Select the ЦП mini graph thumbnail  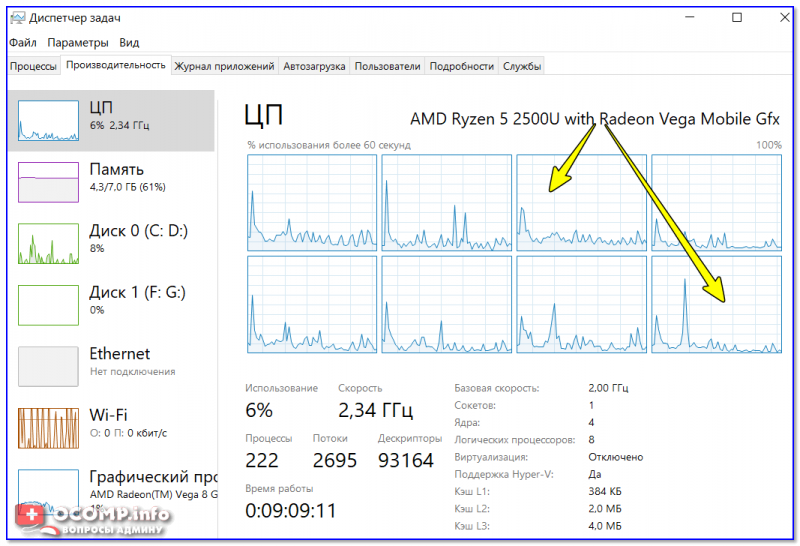(x=48, y=120)
